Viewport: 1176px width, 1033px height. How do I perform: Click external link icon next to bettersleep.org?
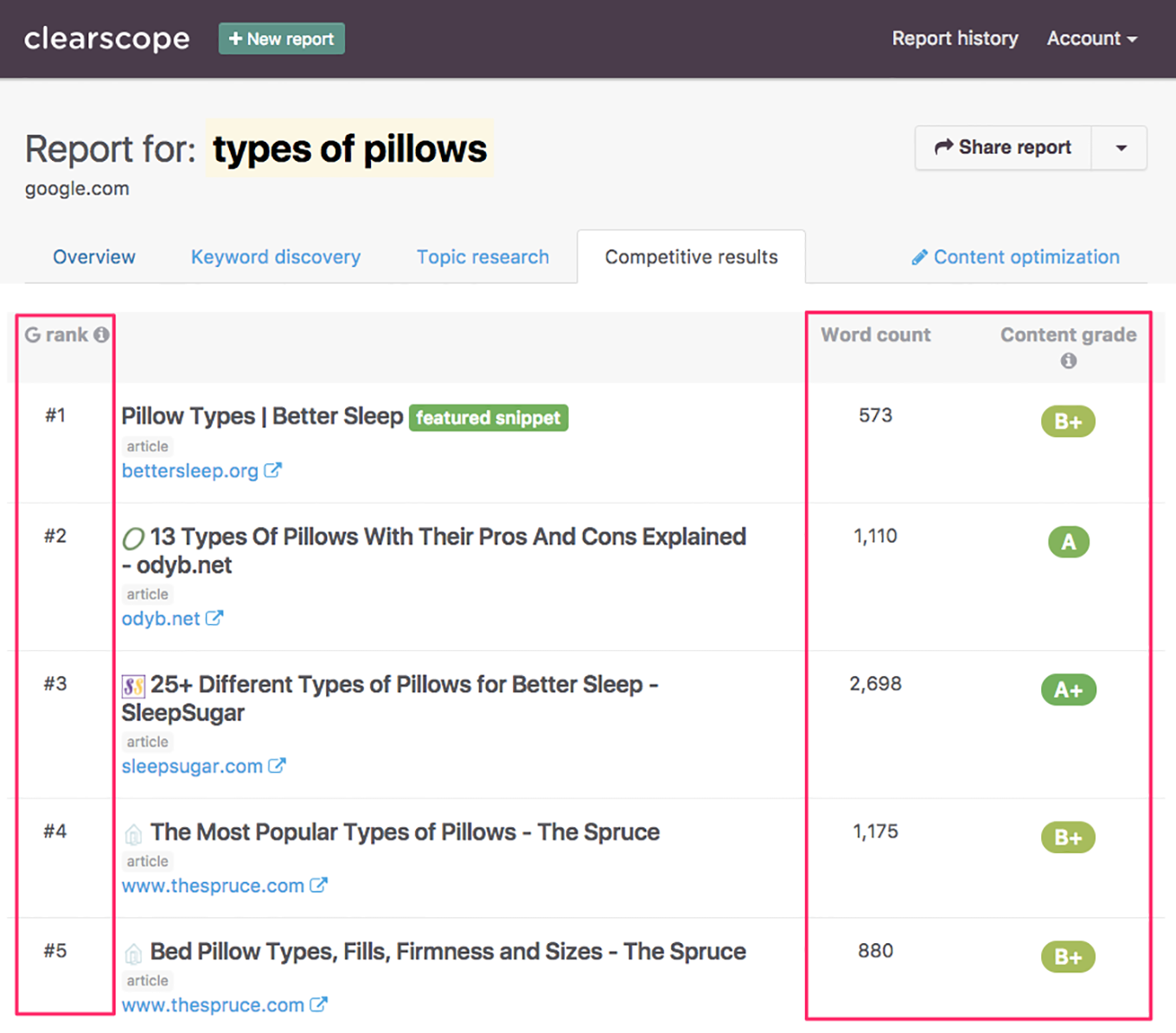[273, 470]
